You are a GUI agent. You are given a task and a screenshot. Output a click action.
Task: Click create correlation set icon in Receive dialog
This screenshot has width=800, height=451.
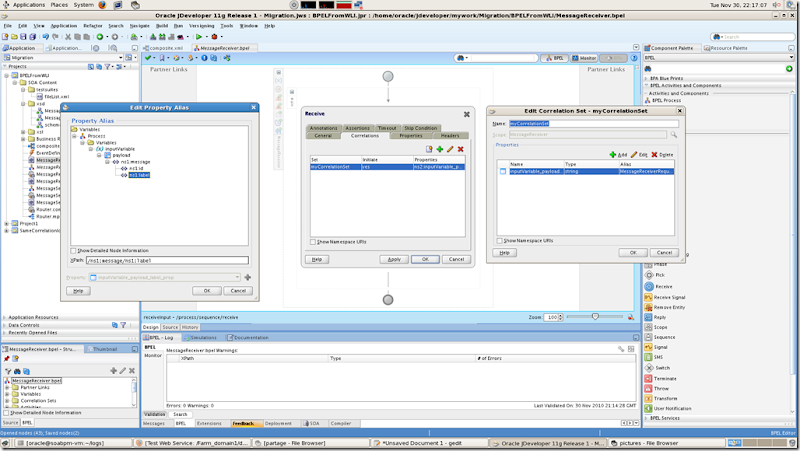tap(429, 149)
